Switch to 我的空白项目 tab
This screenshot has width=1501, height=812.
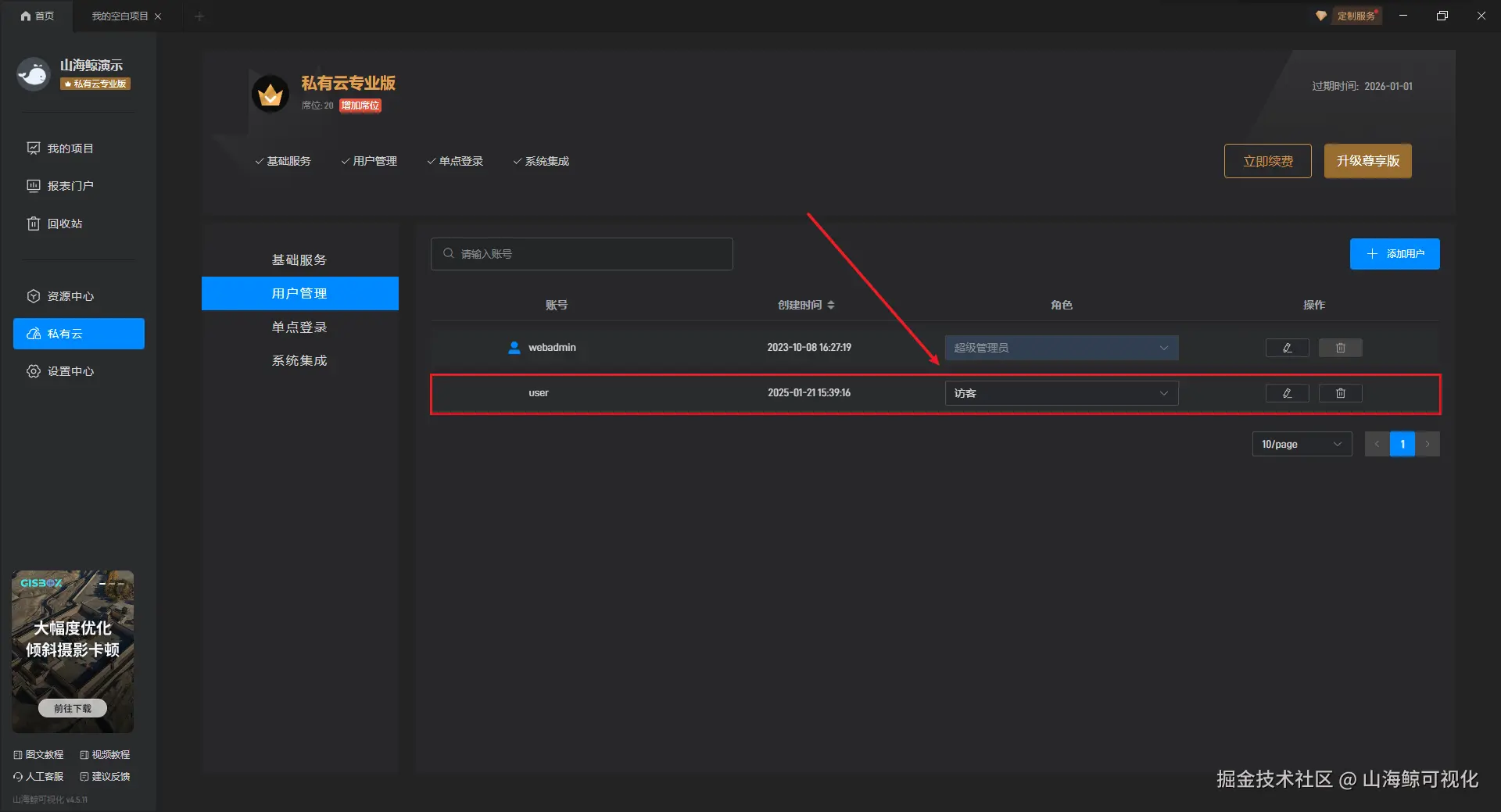click(120, 16)
